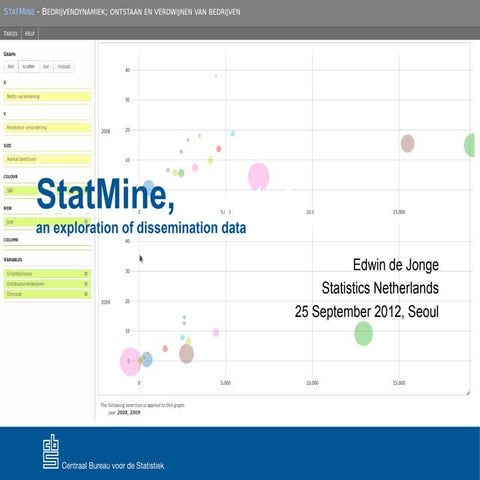The height and width of the screenshot is (480, 480).
Task: Open the filter icon on Grootteklasse
Action: pos(86,274)
